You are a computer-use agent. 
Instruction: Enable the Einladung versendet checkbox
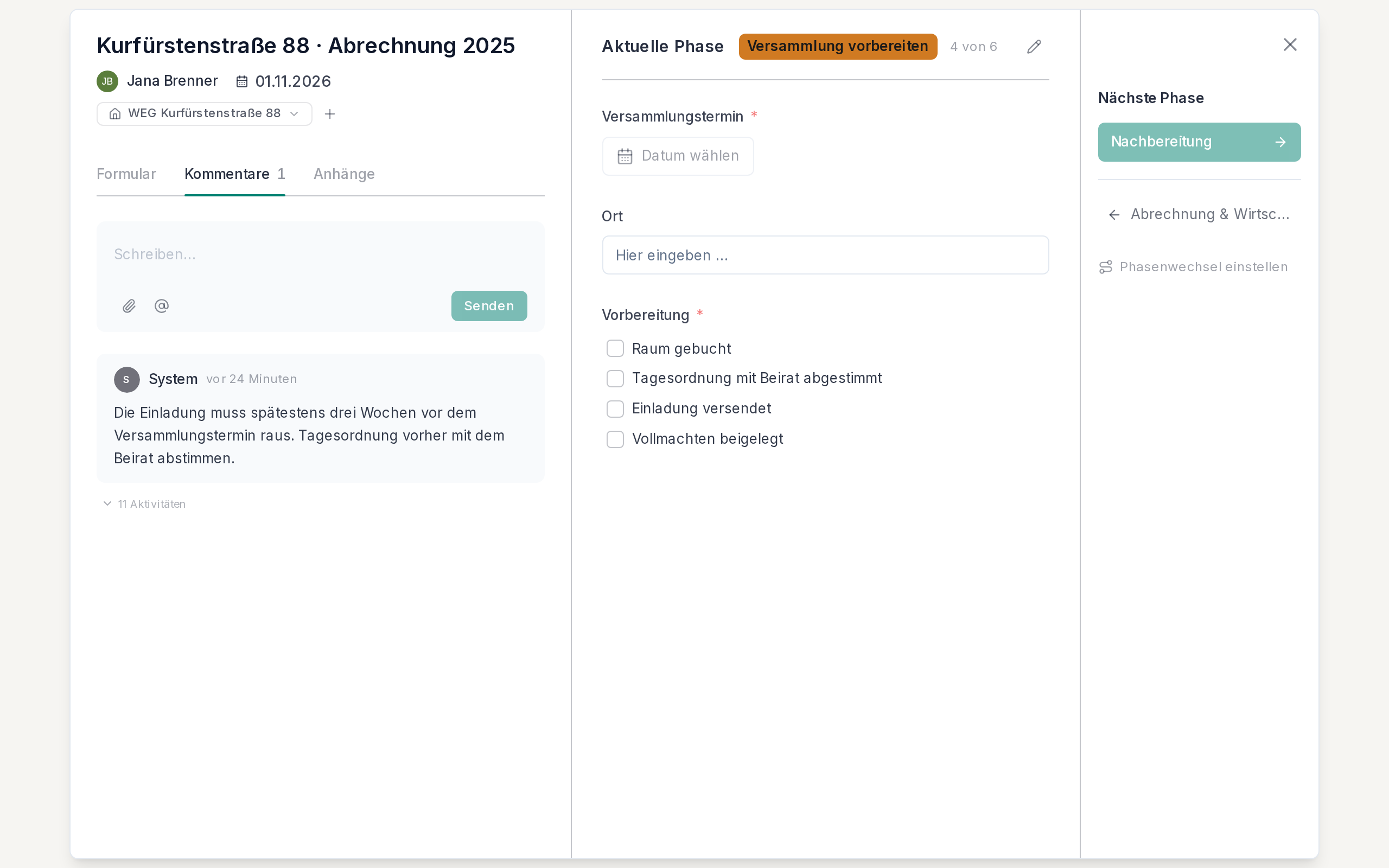click(615, 409)
